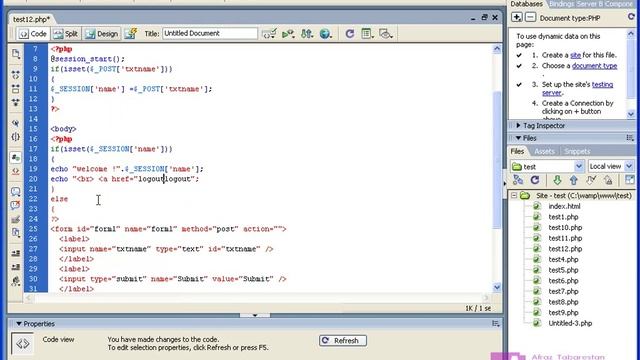Screen dimensions: 640x360
Task: Click the Select Parent Tag icon
Action: click(x=16, y=123)
